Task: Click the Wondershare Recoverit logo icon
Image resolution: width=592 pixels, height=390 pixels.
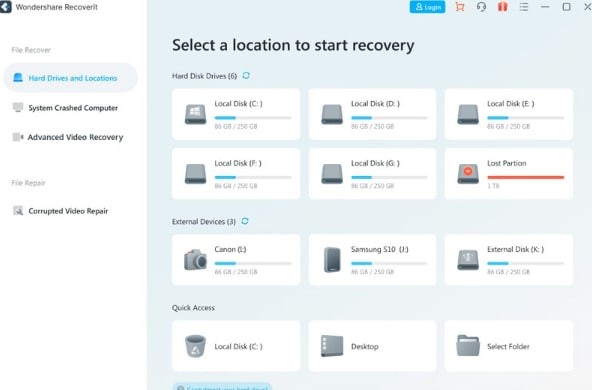Action: pos(6,7)
